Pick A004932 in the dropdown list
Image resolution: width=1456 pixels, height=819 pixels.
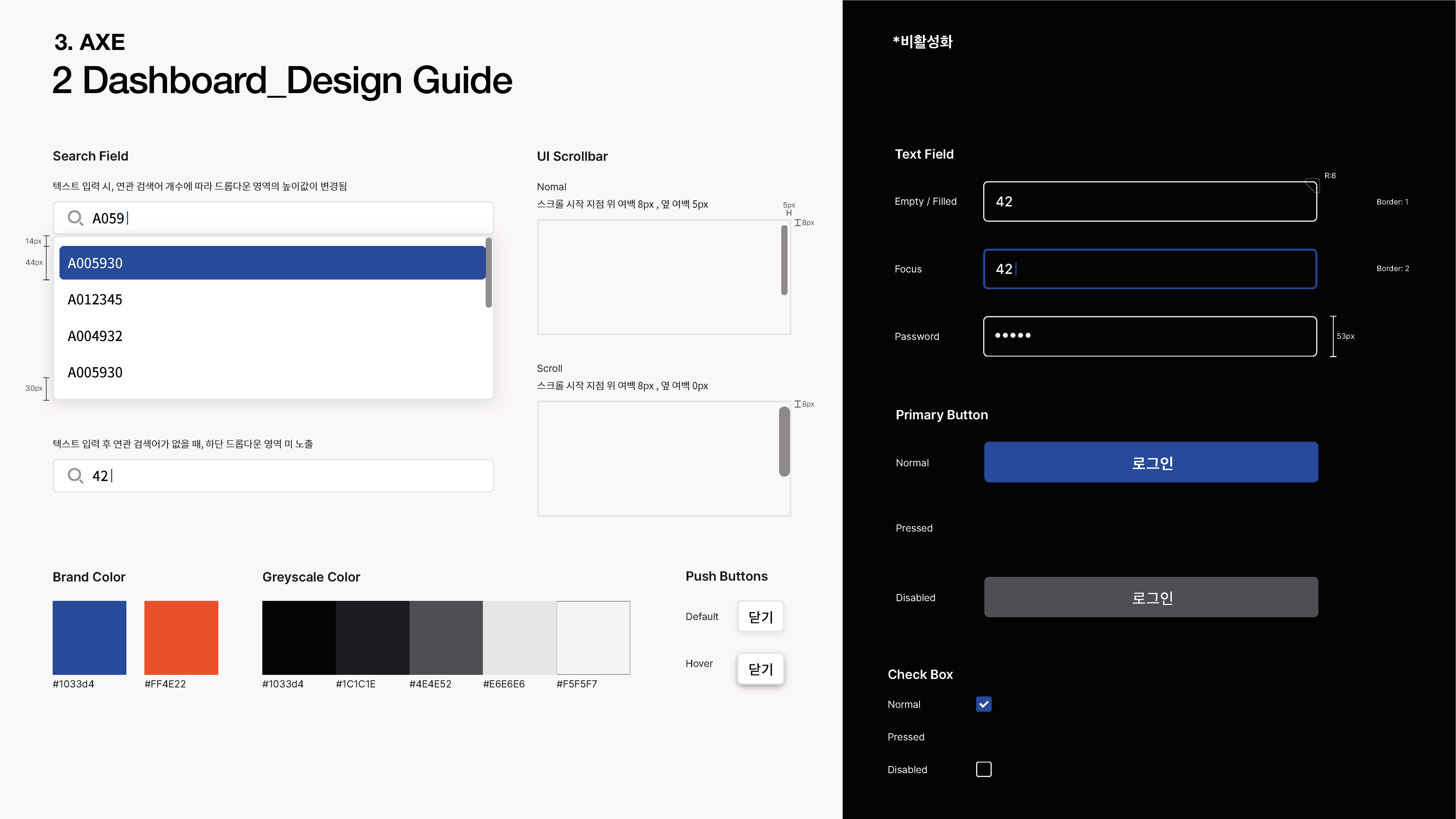click(272, 336)
